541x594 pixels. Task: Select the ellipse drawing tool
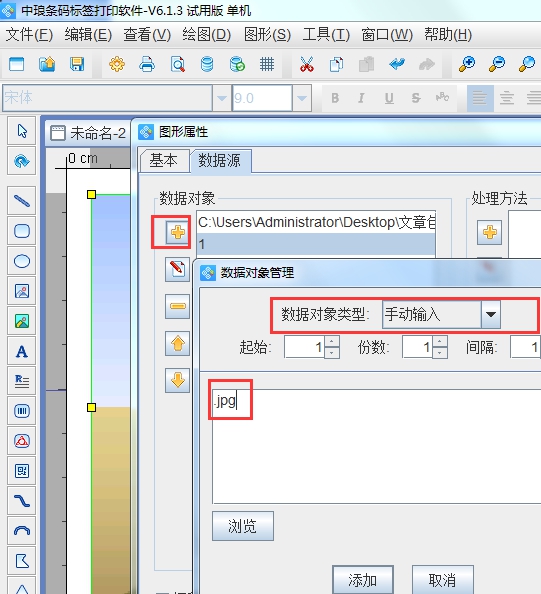click(x=22, y=261)
